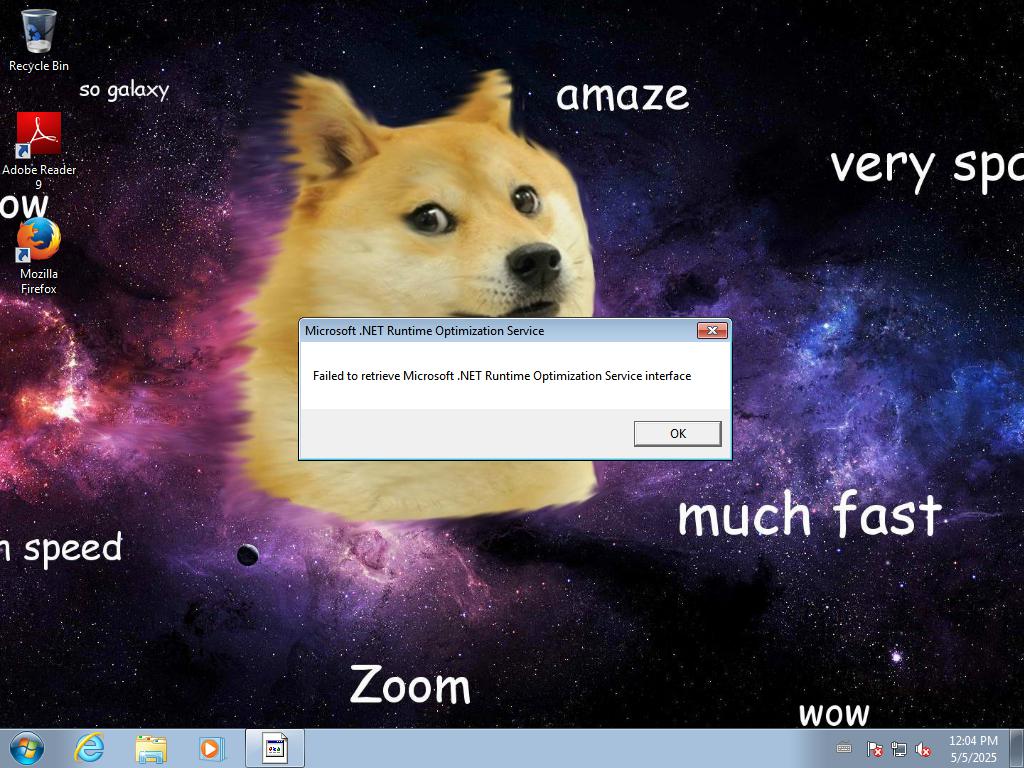Open Windows Explorer from the taskbar
The height and width of the screenshot is (768, 1024).
(151, 748)
